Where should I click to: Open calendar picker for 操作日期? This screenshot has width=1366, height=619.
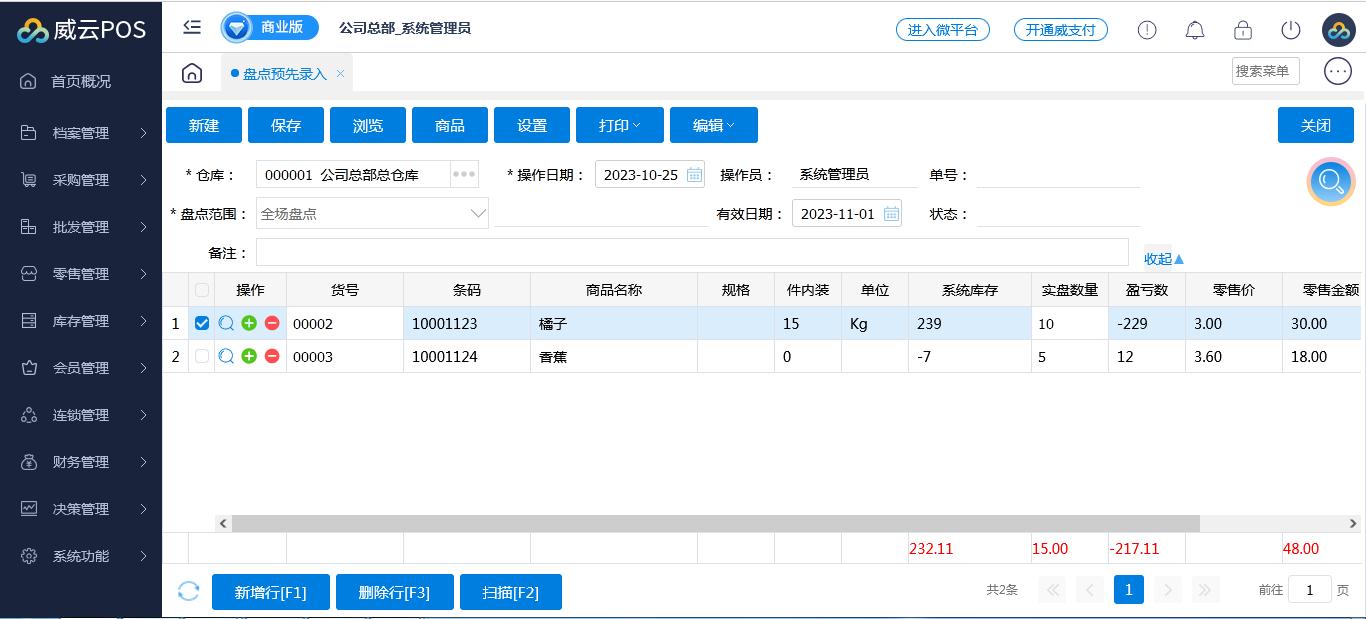click(694, 175)
